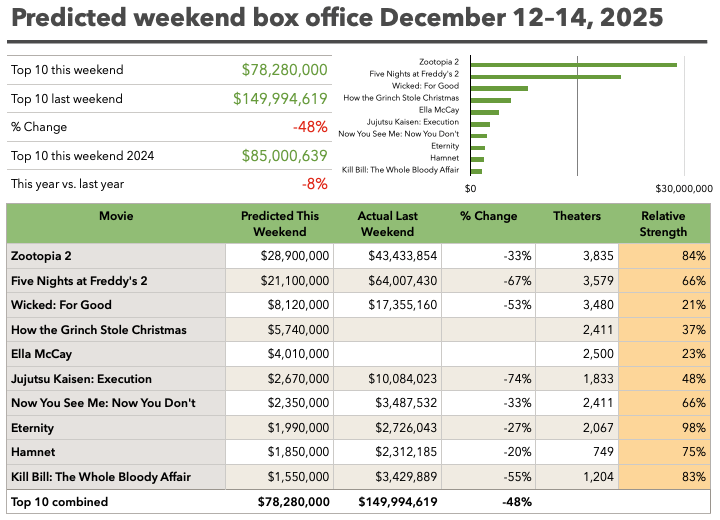
Task: Click the -8% this year vs. last year value
Action: pyautogui.click(x=315, y=184)
